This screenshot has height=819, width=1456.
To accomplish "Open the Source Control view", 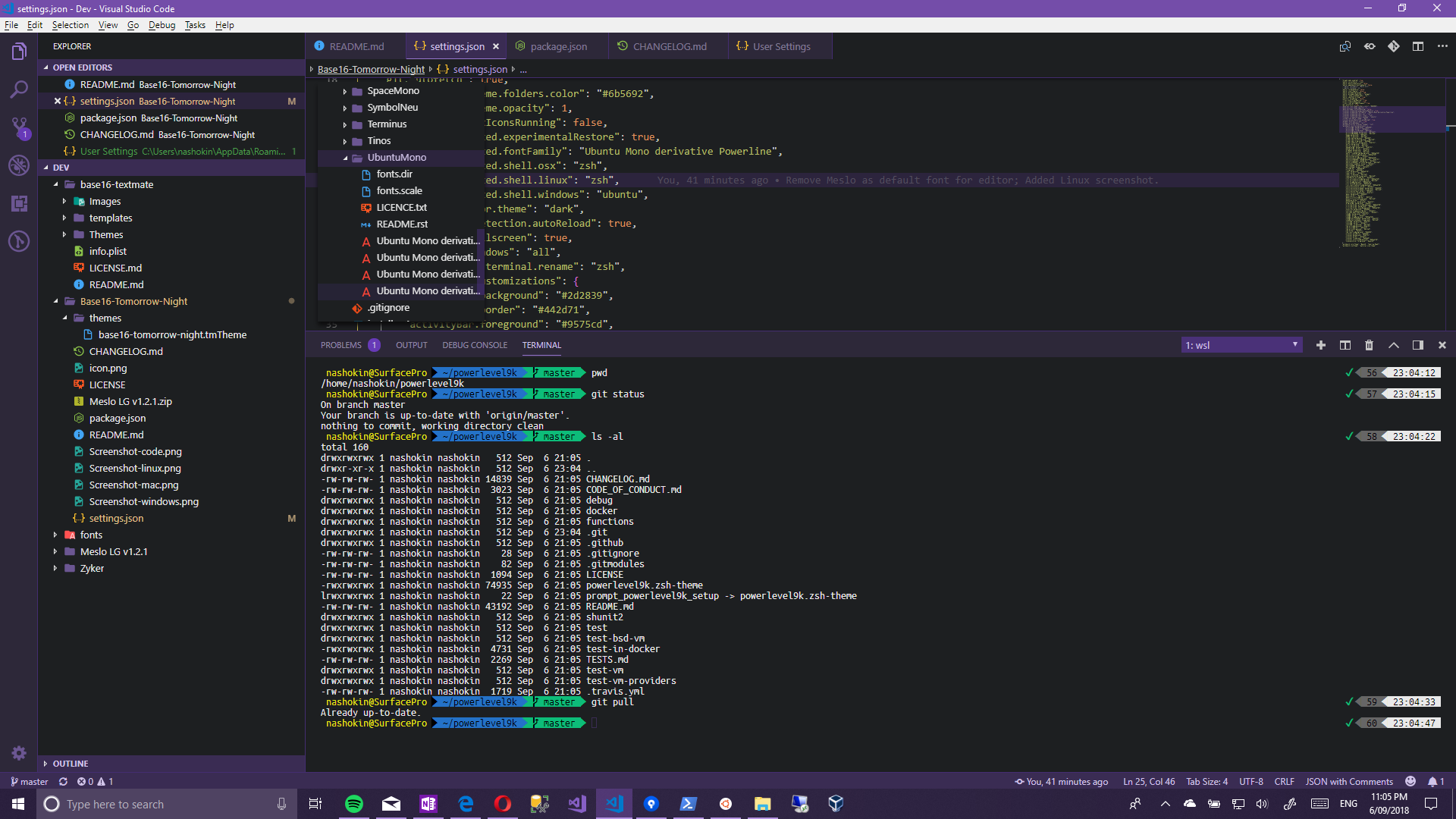I will pyautogui.click(x=19, y=127).
